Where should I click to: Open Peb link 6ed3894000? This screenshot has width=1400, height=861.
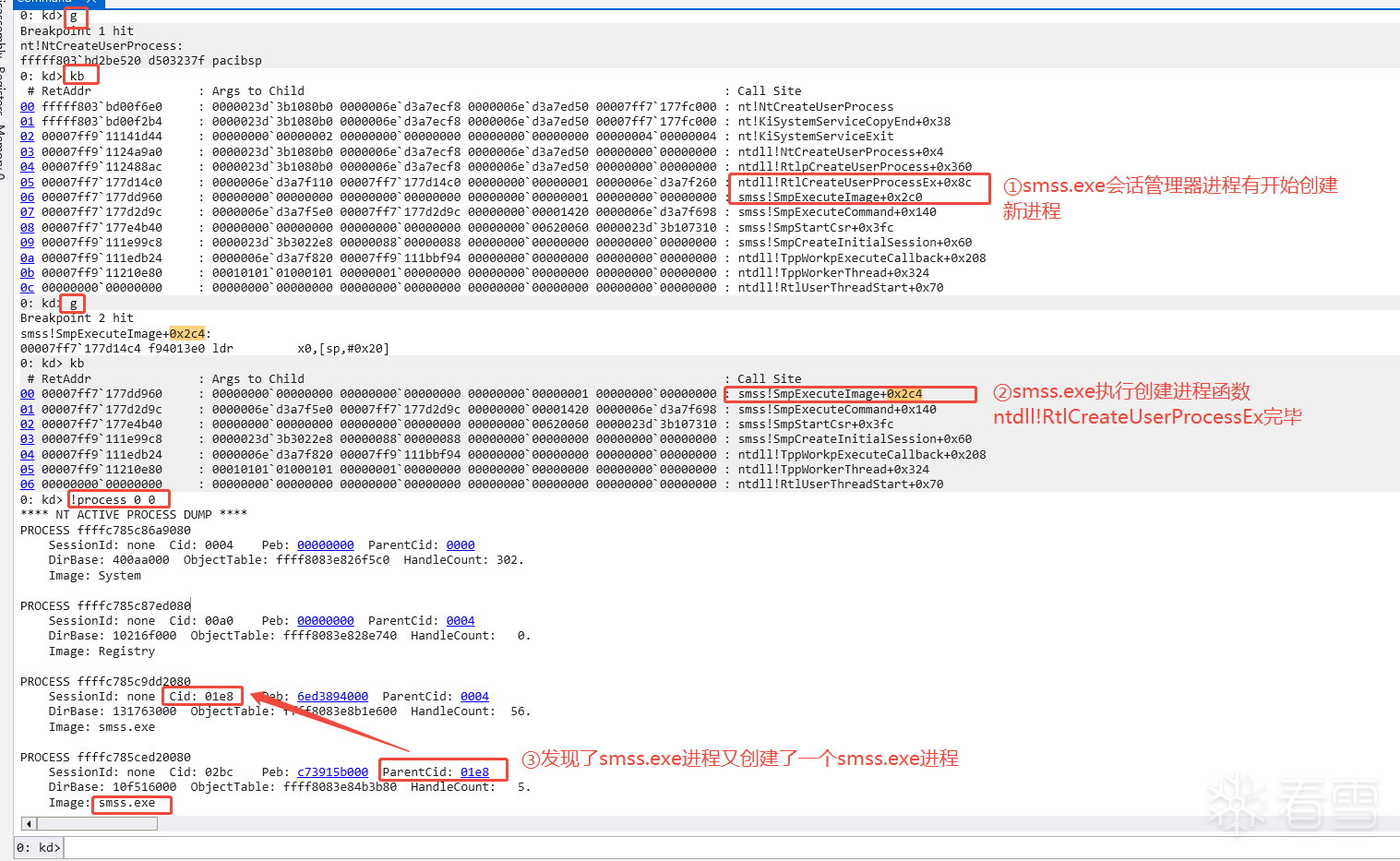332,697
